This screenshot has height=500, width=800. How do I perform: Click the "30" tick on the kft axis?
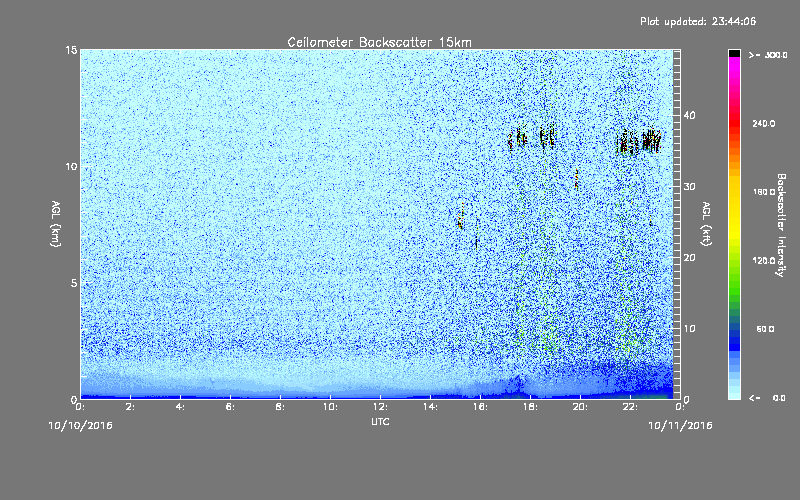pos(689,187)
